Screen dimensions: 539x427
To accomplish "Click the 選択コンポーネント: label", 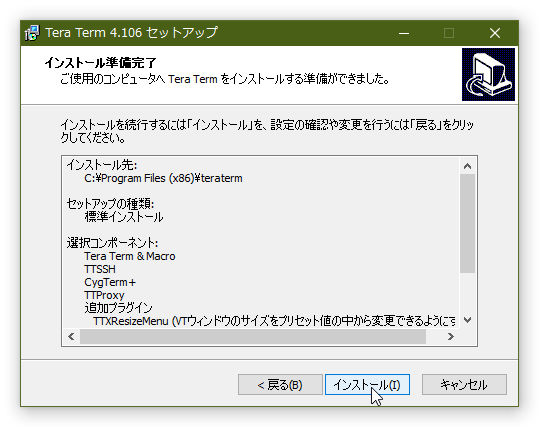I will pos(112,243).
